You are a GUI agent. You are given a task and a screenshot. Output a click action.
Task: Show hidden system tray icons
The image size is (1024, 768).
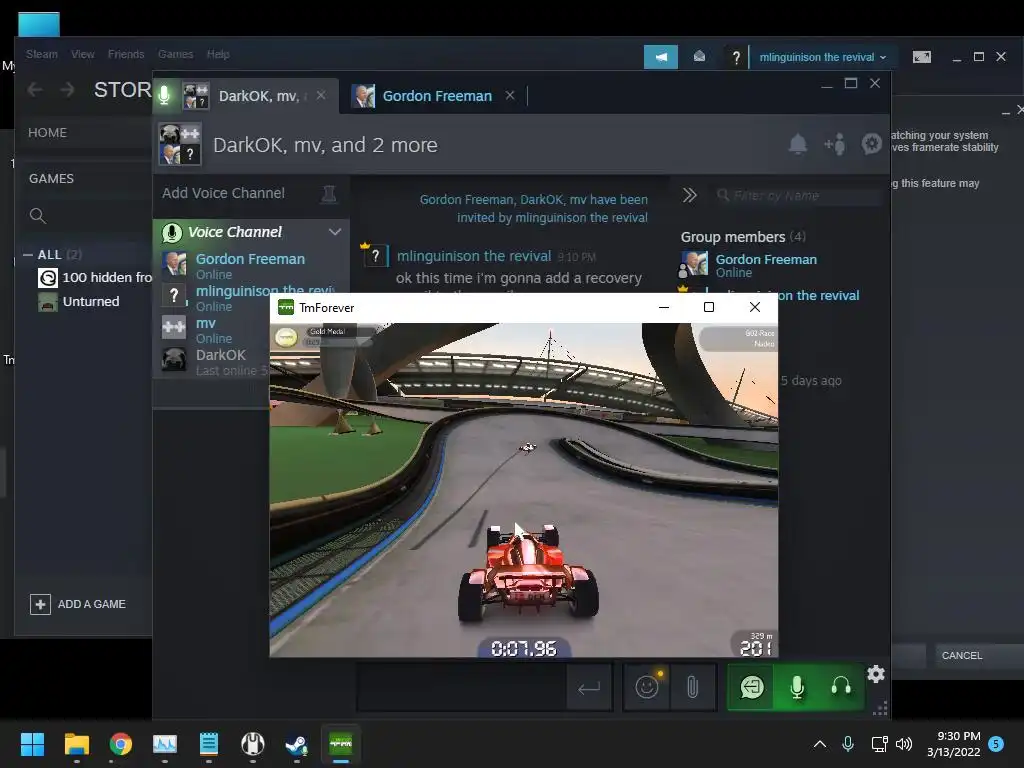pyautogui.click(x=820, y=744)
